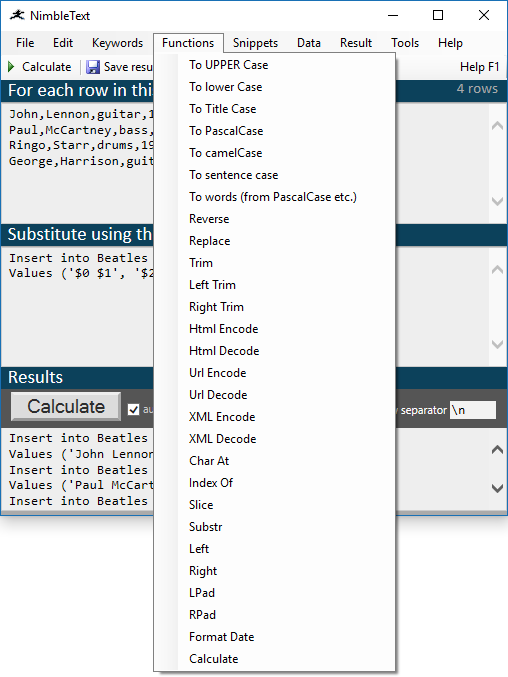Click pattern pane scroll down arrow
This screenshot has width=508, height=677.
(497, 344)
